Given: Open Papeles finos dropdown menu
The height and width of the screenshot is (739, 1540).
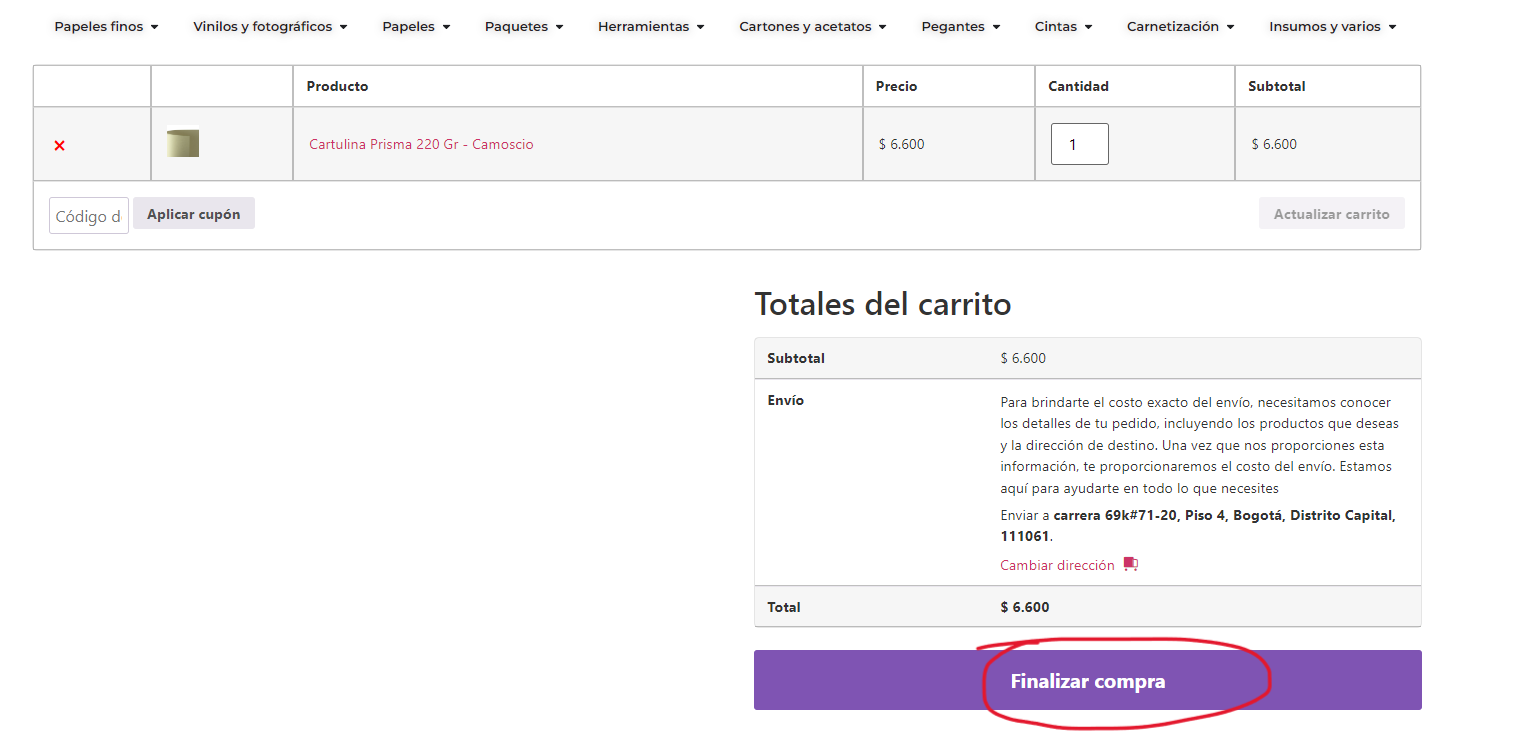Looking at the screenshot, I should pos(106,27).
